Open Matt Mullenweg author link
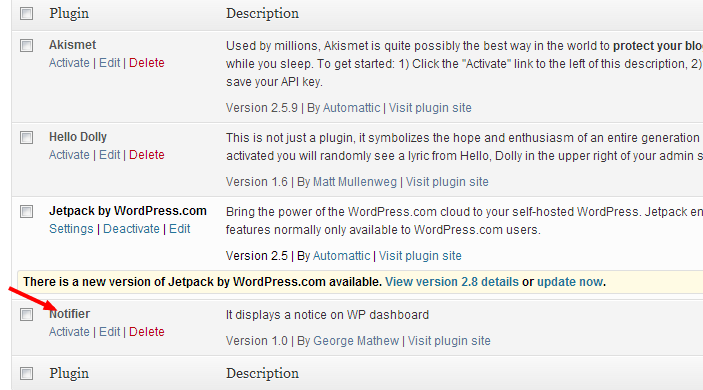The height and width of the screenshot is (390, 703). [x=355, y=182]
